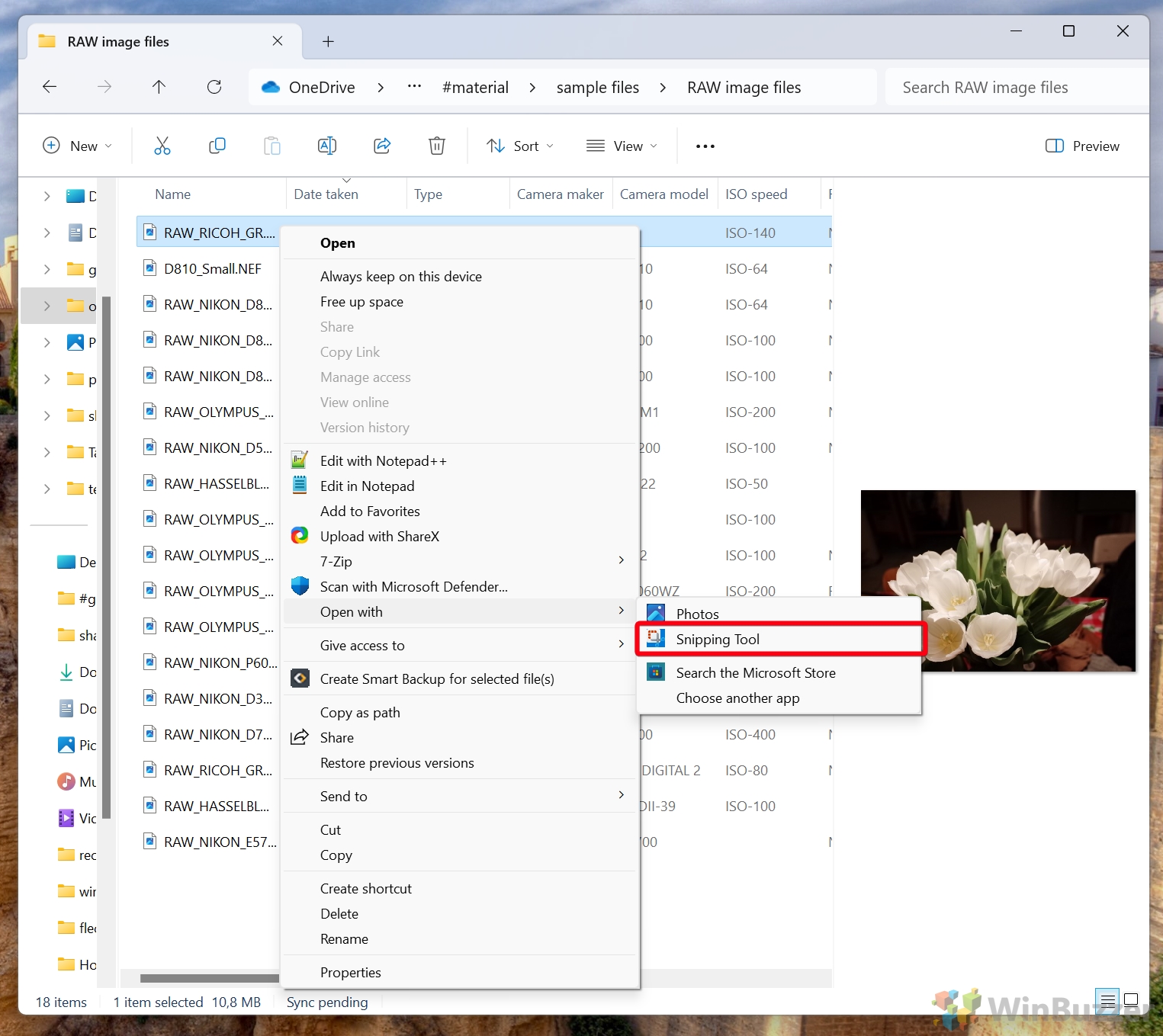Open a new tab with plus button

click(x=328, y=41)
